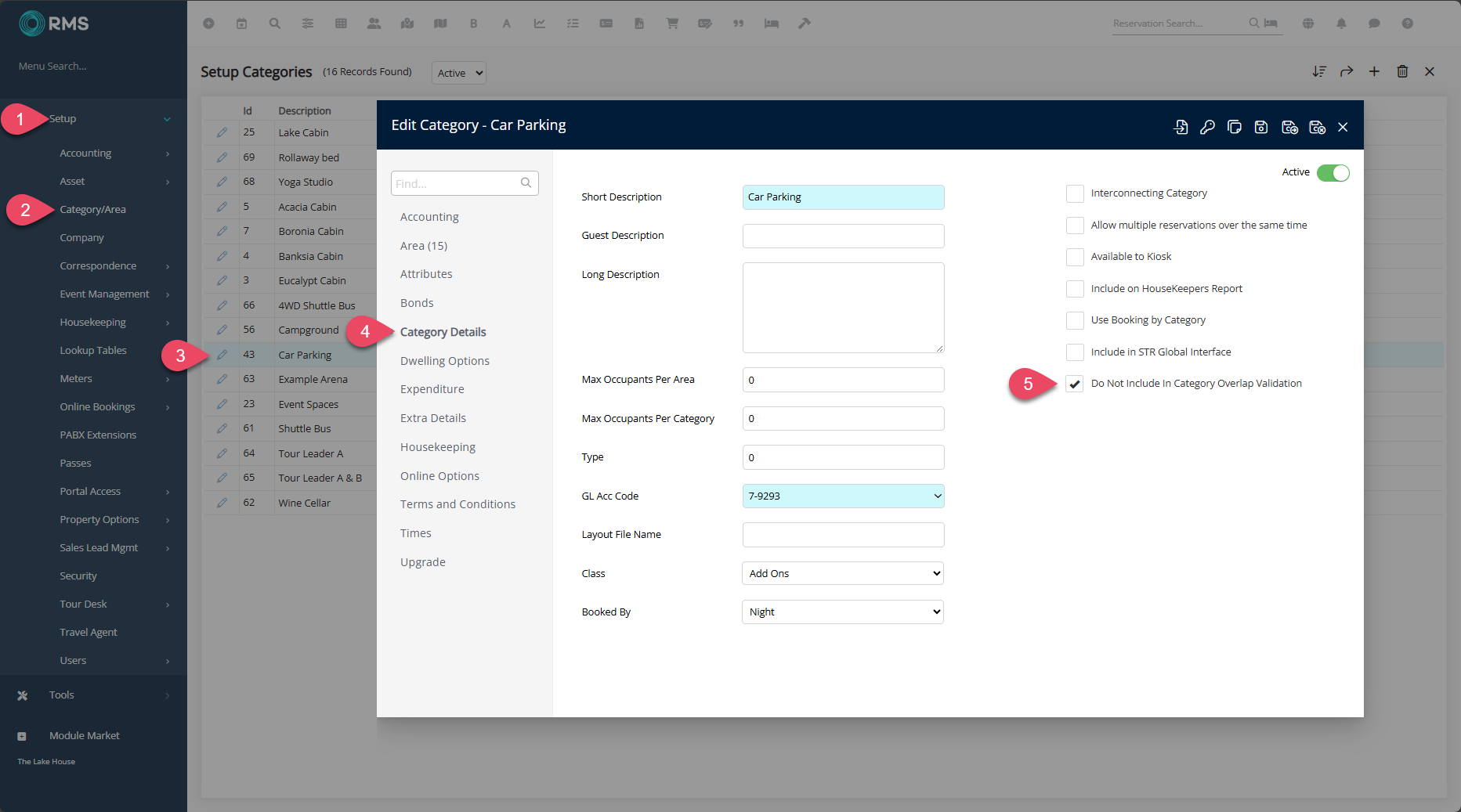Viewport: 1461px width, 812px height.
Task: Open Terms and Conditions section
Action: click(457, 504)
